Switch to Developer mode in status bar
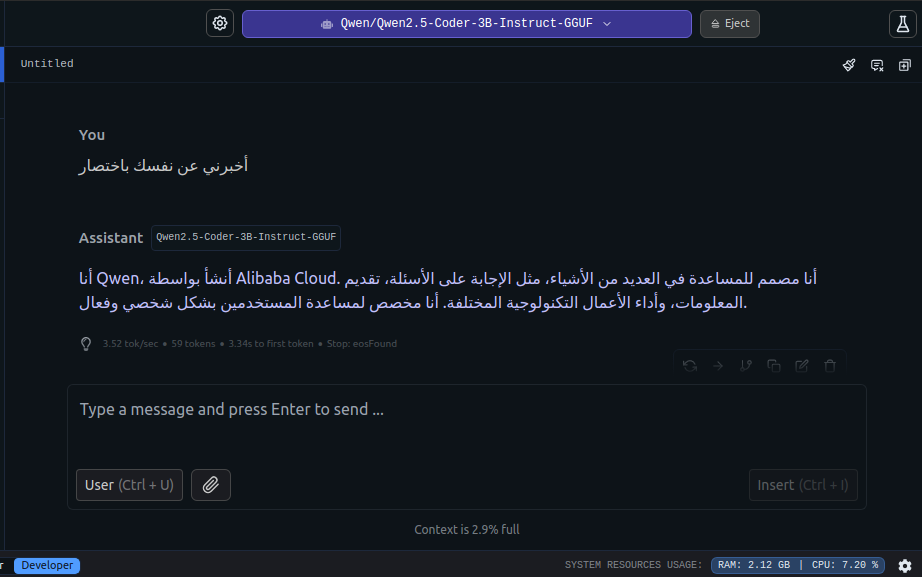The width and height of the screenshot is (922, 577). (x=47, y=566)
